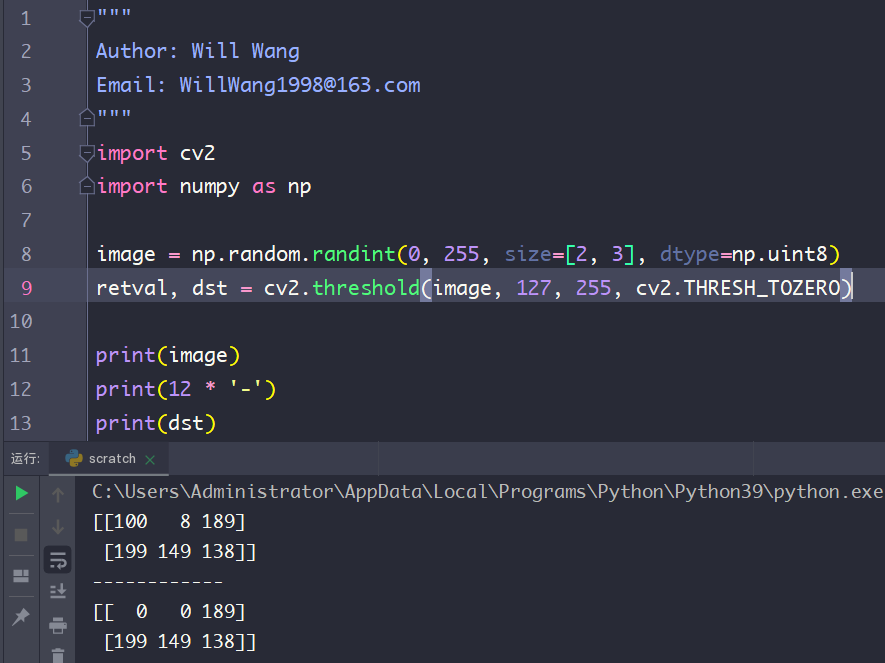Click output row '[[ 0 0 189]'

[169, 612]
